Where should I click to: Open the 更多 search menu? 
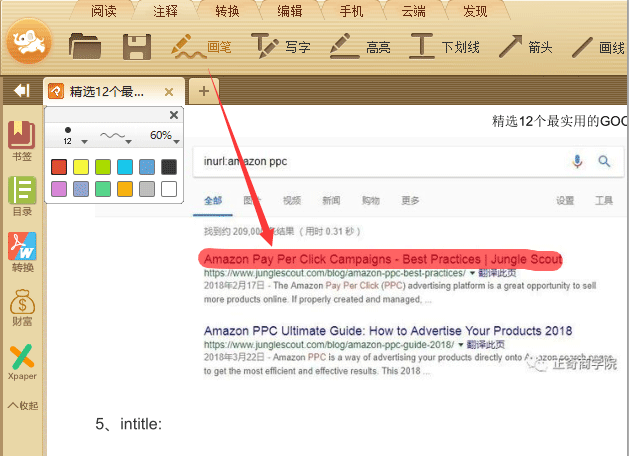pyautogui.click(x=410, y=200)
